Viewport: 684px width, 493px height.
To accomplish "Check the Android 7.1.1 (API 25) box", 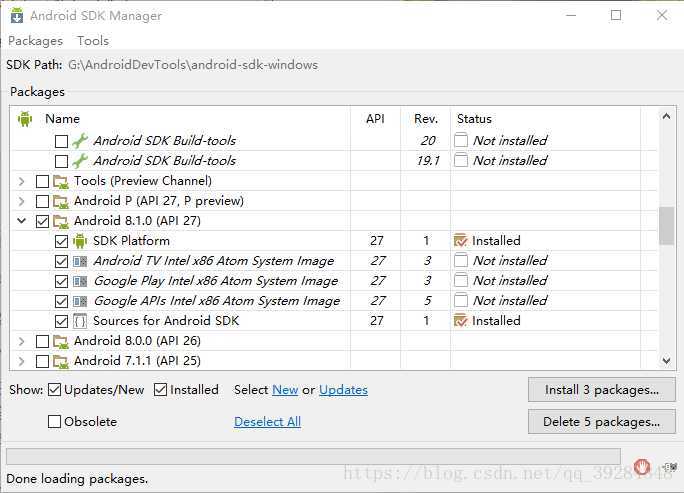I will pos(42,362).
